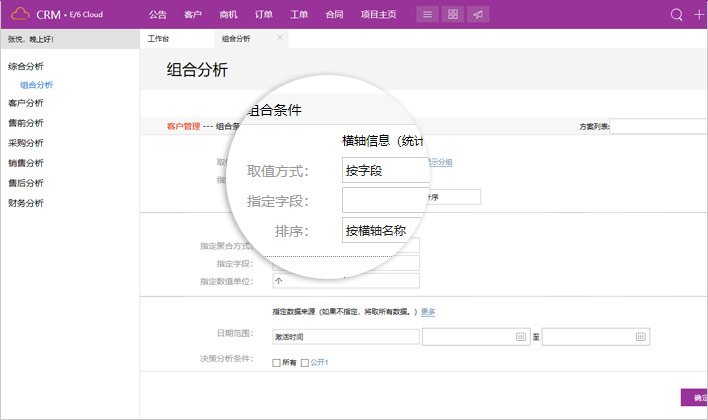Open the 激活时间 date range dropdown
Image resolution: width=708 pixels, height=420 pixels.
click(345, 337)
